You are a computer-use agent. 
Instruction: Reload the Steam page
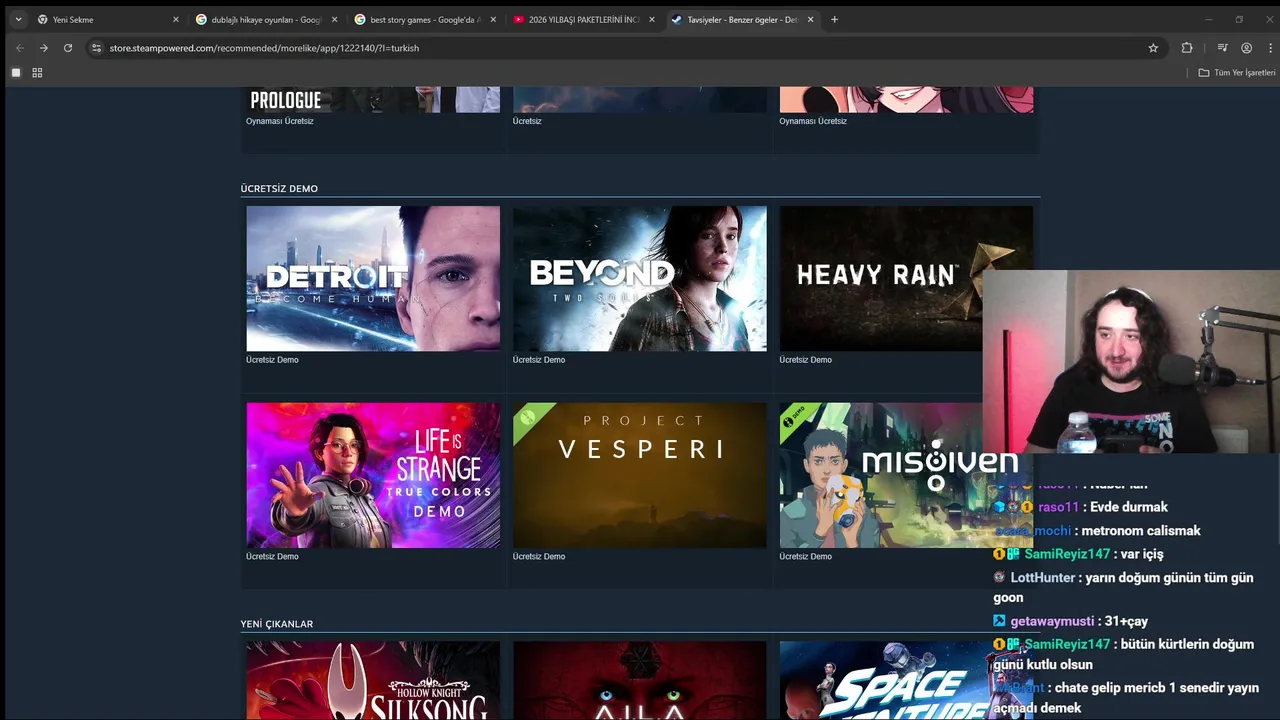pyautogui.click(x=68, y=48)
